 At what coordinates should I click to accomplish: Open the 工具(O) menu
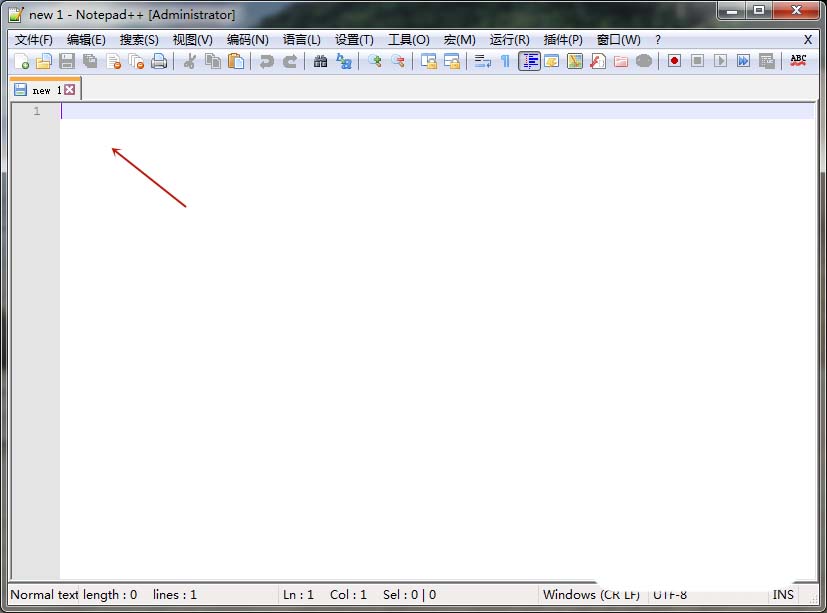pyautogui.click(x=409, y=40)
